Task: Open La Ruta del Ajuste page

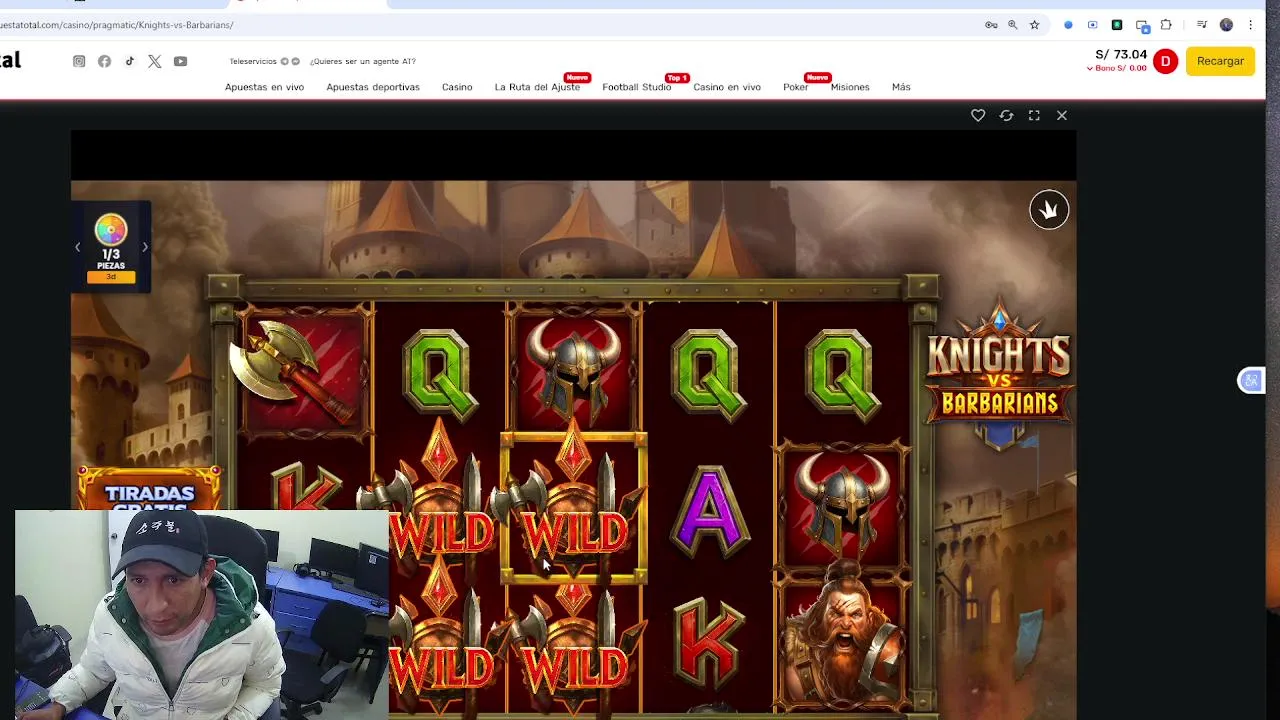Action: pos(537,87)
